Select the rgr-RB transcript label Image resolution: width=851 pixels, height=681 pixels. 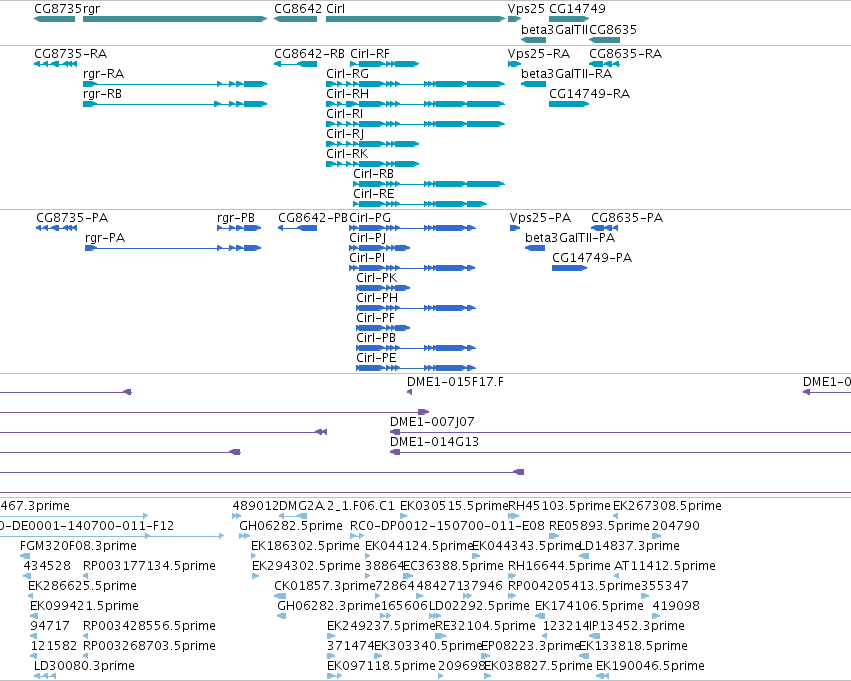click(103, 94)
